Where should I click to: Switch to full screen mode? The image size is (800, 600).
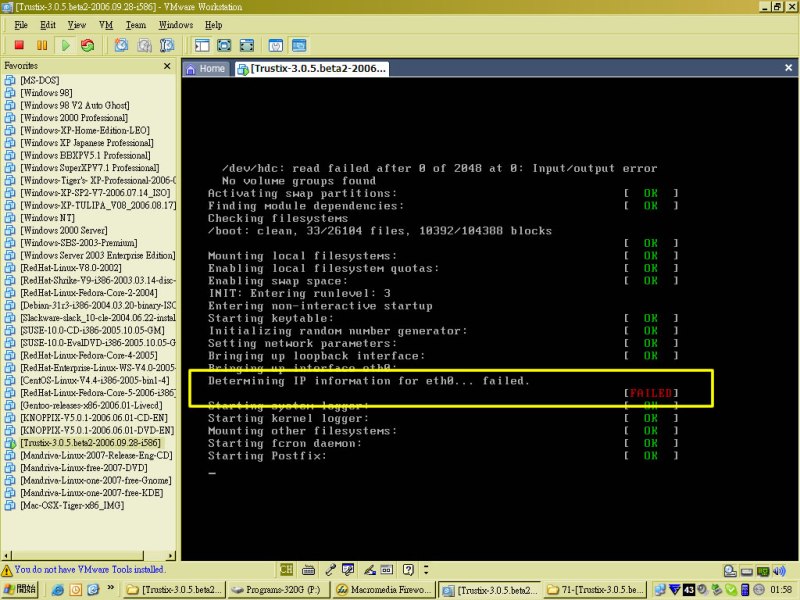point(224,45)
